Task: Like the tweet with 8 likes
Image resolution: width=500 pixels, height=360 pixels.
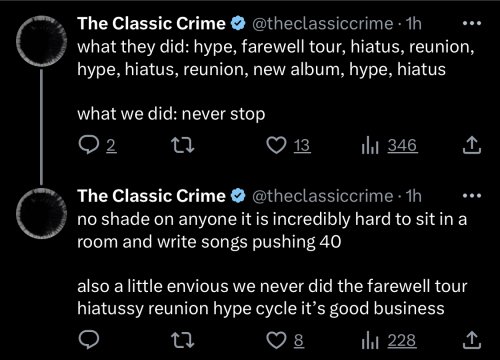Action: (x=285, y=340)
